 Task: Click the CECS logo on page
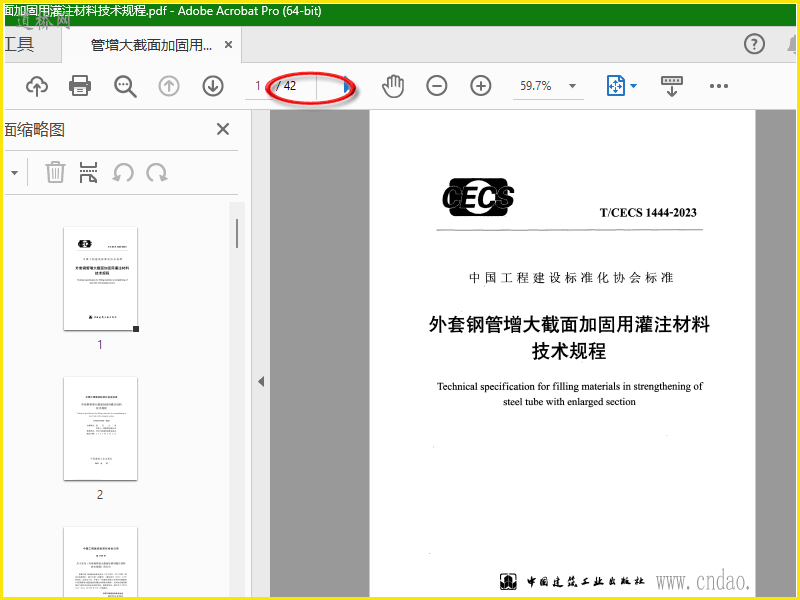click(478, 197)
